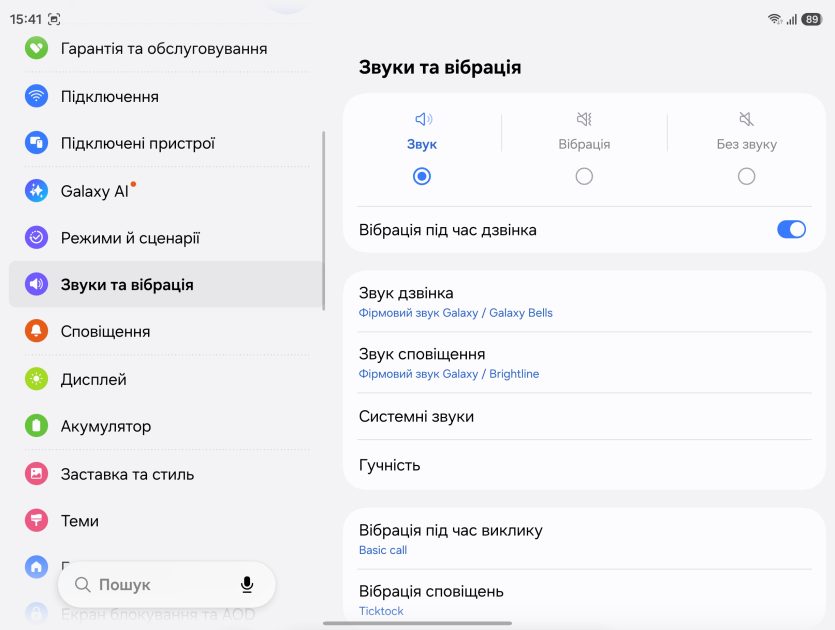835x630 pixels.
Task: Open Гучність volume settings
Action: coord(584,464)
